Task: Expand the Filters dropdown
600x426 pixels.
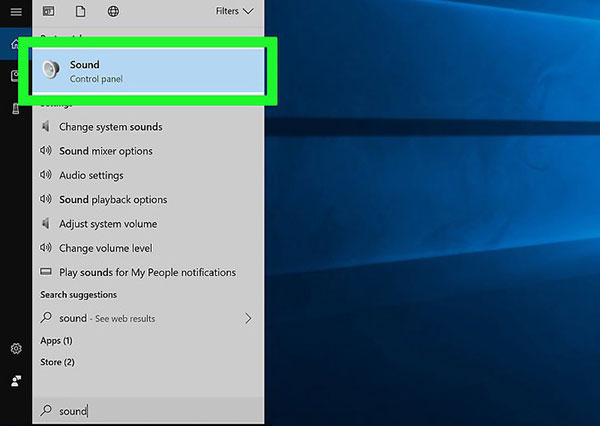Action: point(234,11)
